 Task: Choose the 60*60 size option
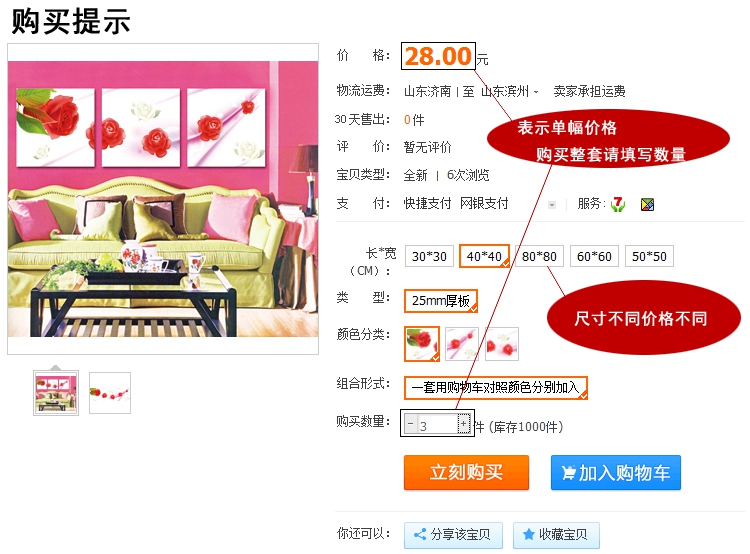594,256
